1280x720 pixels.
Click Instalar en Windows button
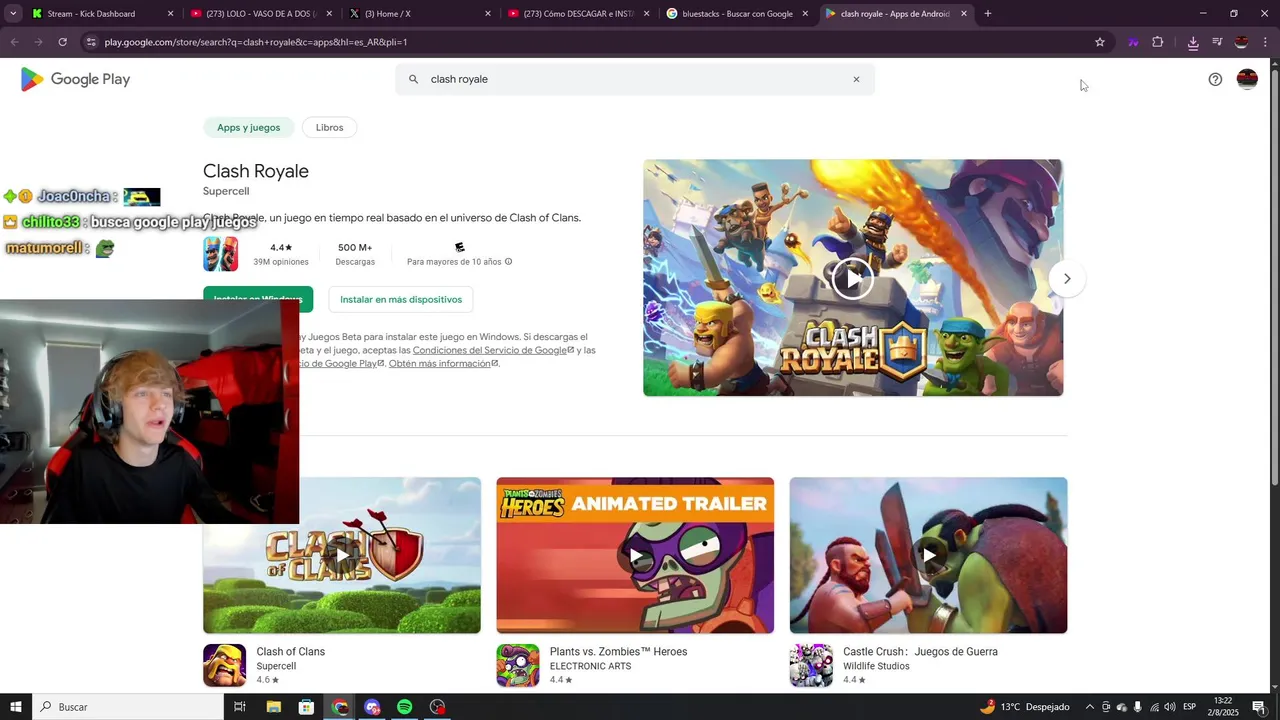coord(258,299)
